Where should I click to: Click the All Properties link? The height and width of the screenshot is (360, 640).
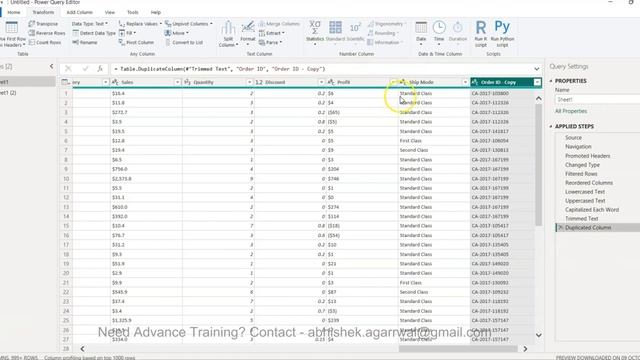[x=571, y=111]
